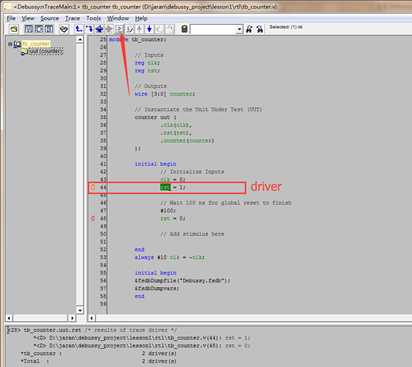Select uut(counter) in hierarchy tree

tap(45, 51)
